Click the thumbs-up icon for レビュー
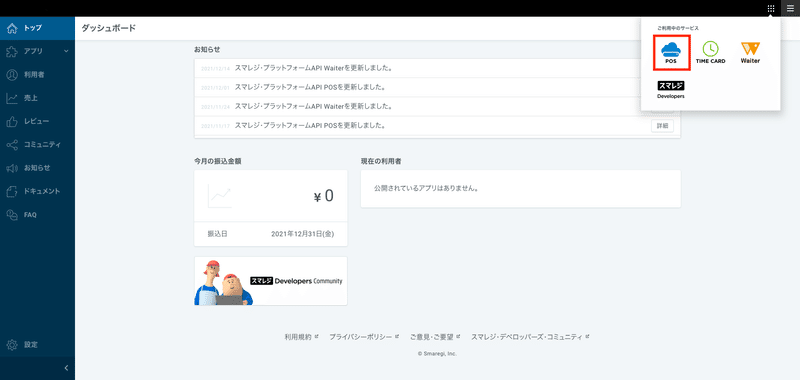800x380 pixels. (12, 121)
